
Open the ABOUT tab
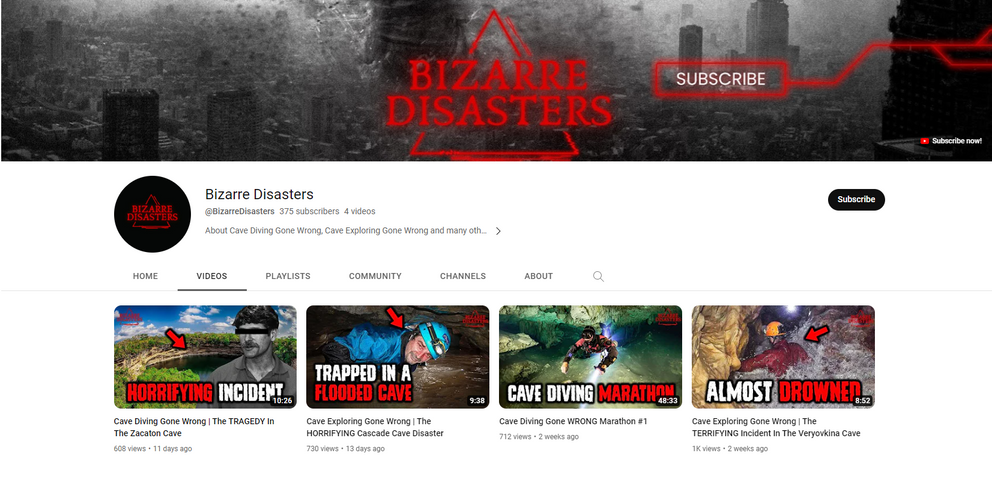tap(538, 276)
